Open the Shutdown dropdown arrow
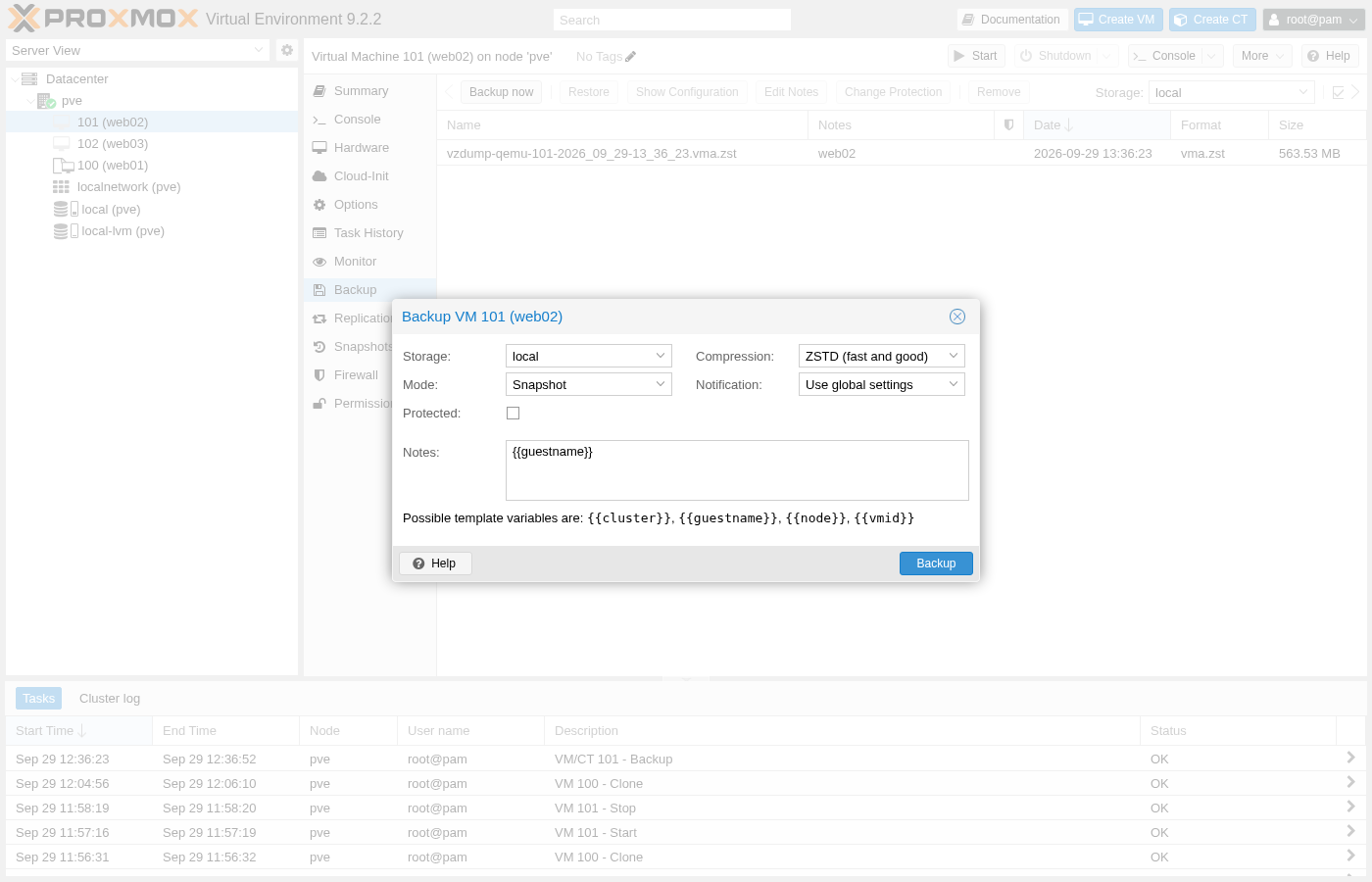The width and height of the screenshot is (1372, 882). [1107, 56]
